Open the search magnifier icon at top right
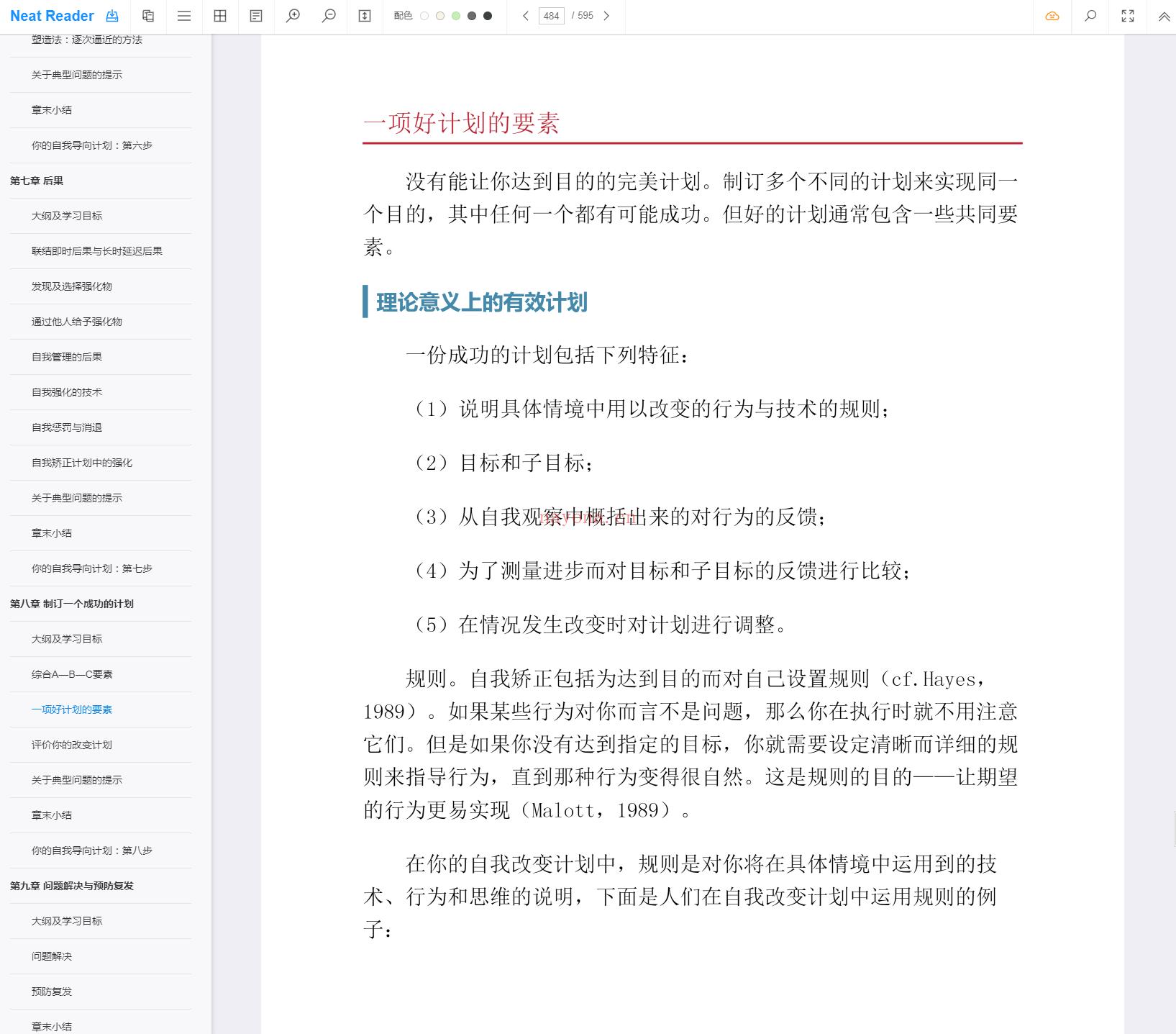 pyautogui.click(x=1090, y=16)
